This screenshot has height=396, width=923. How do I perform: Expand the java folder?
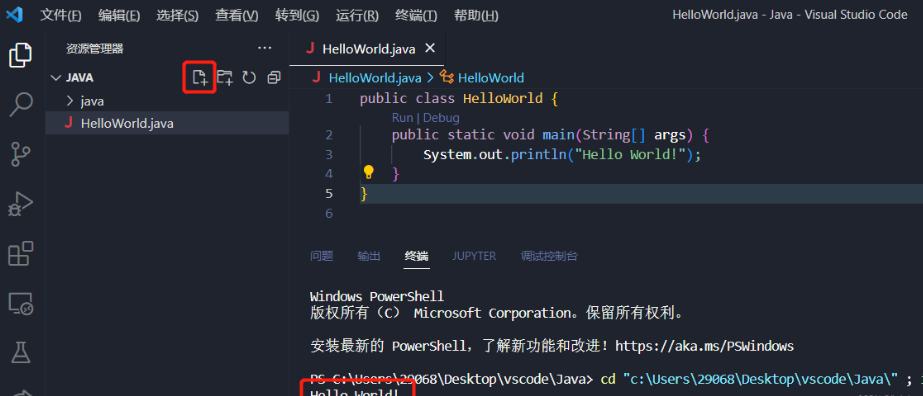pos(70,101)
